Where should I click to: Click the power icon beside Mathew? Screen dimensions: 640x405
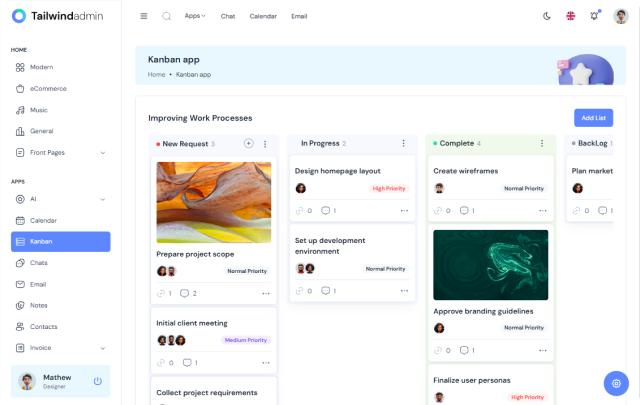(x=98, y=381)
